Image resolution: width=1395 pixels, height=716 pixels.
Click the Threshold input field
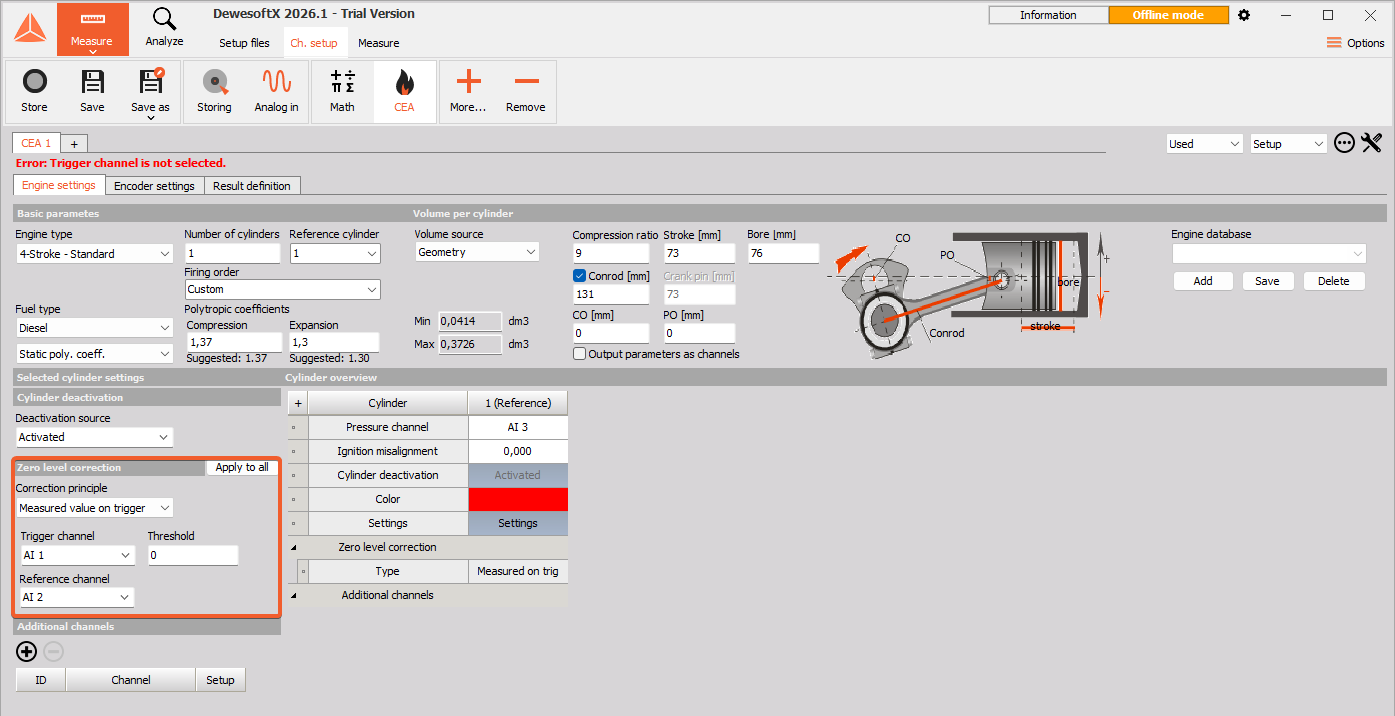[193, 555]
